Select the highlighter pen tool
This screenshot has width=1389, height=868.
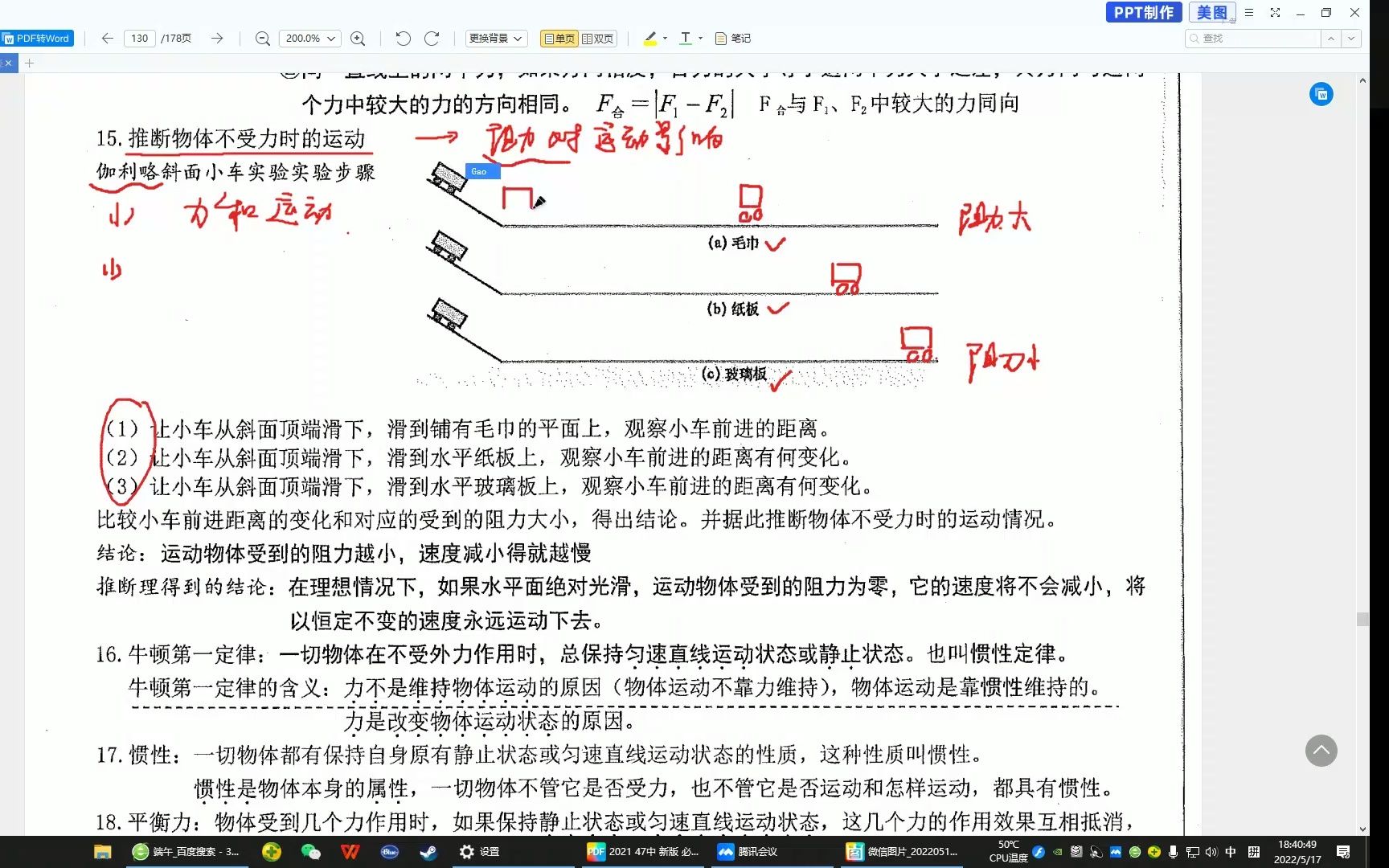(650, 39)
